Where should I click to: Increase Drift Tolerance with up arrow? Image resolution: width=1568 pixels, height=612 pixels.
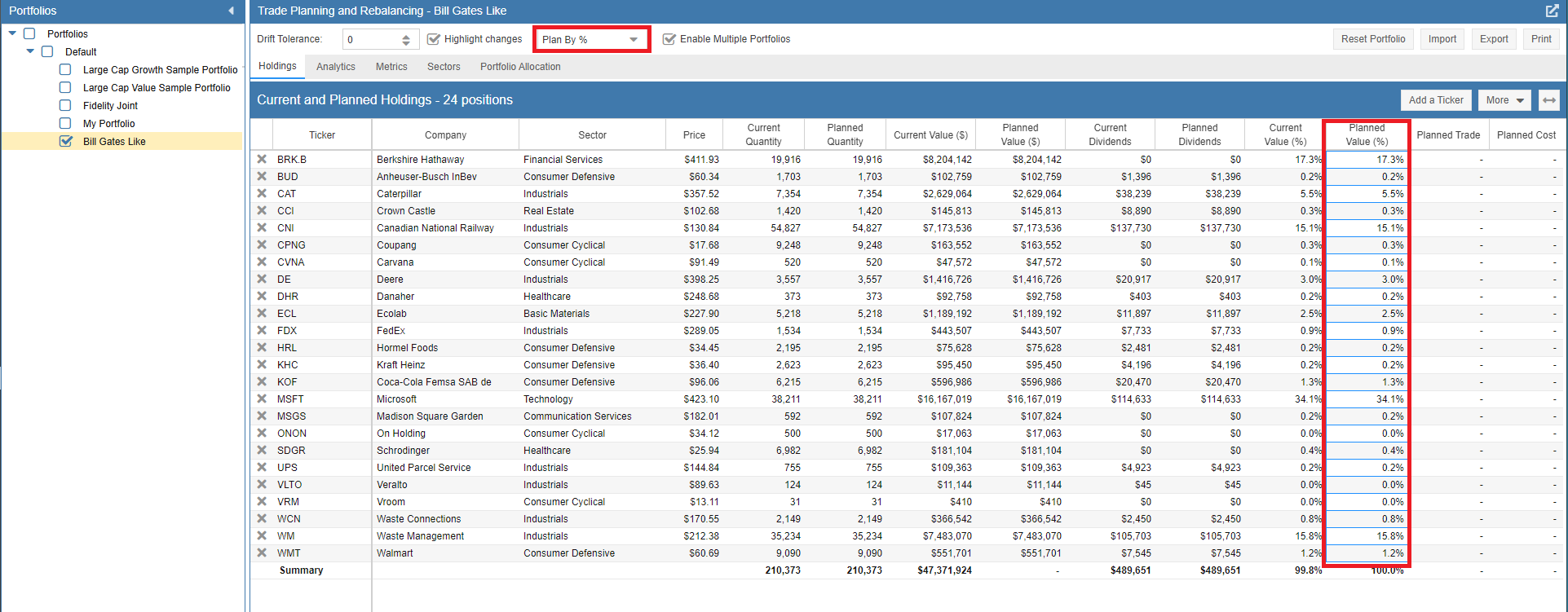[406, 36]
